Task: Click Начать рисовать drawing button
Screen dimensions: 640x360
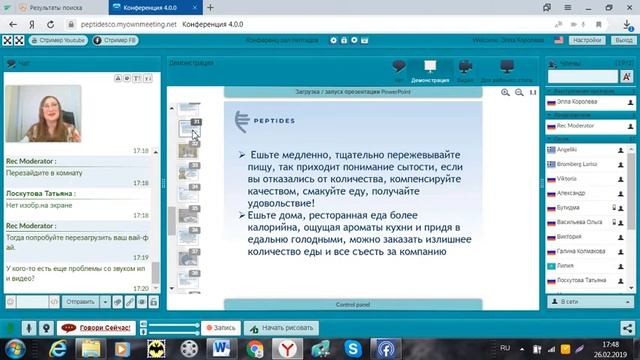Action: click(282, 328)
